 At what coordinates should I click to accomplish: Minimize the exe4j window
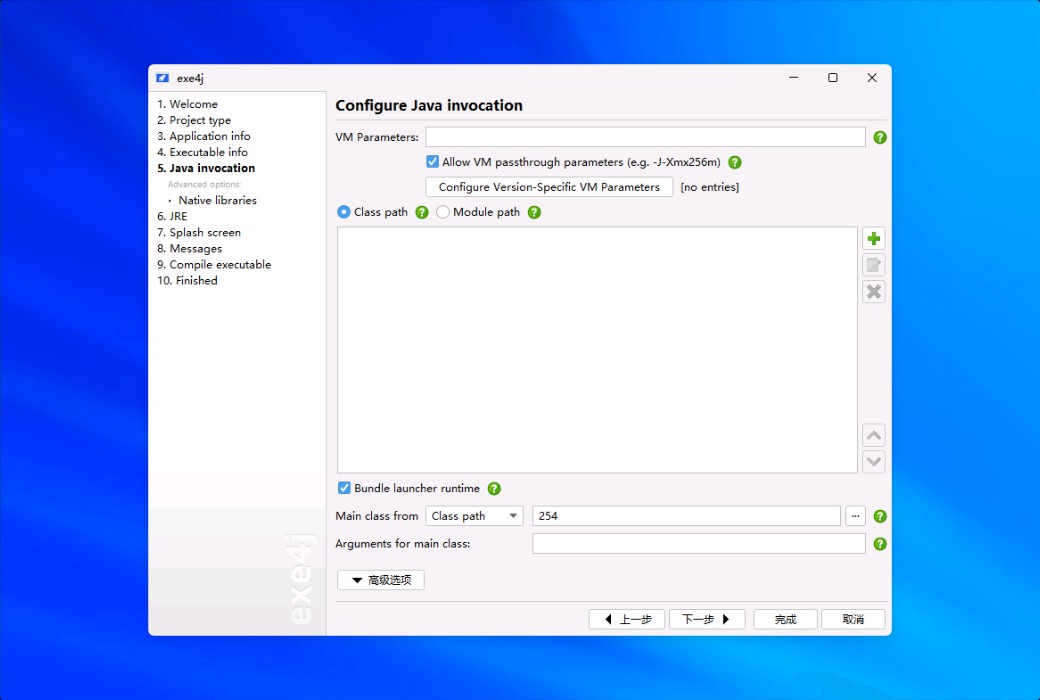[x=793, y=78]
